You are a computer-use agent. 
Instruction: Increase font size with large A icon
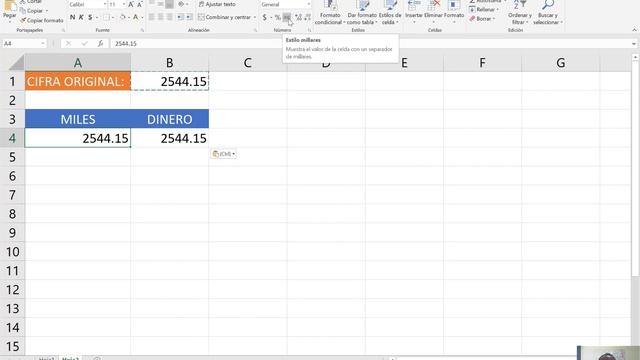tap(131, 4)
